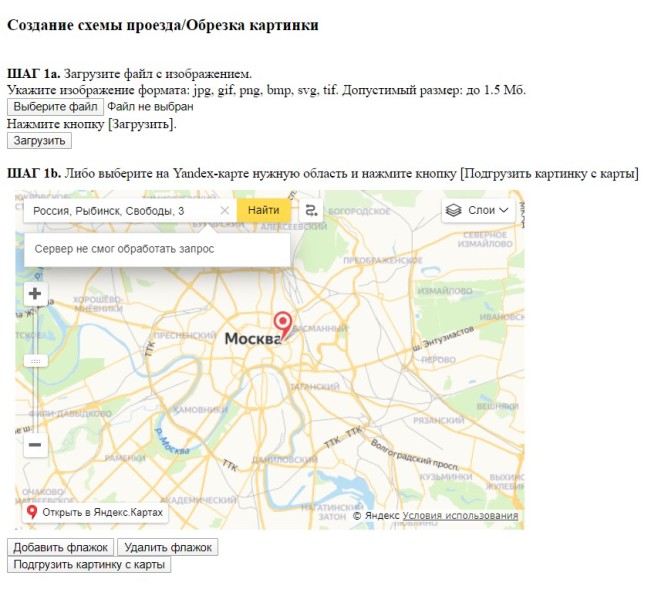Screen dimensions: 651x593
Task: Click the Подгрузить картинку с карты button
Action: [x=89, y=565]
